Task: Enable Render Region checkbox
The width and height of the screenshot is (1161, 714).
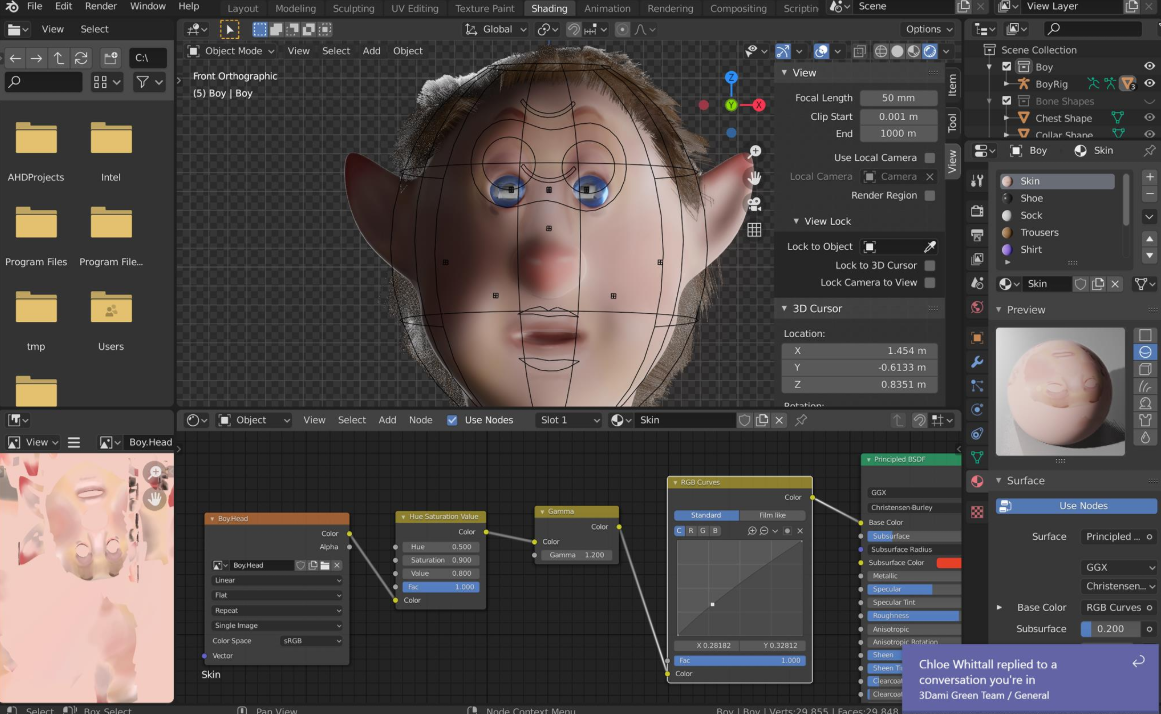Action: click(930, 196)
